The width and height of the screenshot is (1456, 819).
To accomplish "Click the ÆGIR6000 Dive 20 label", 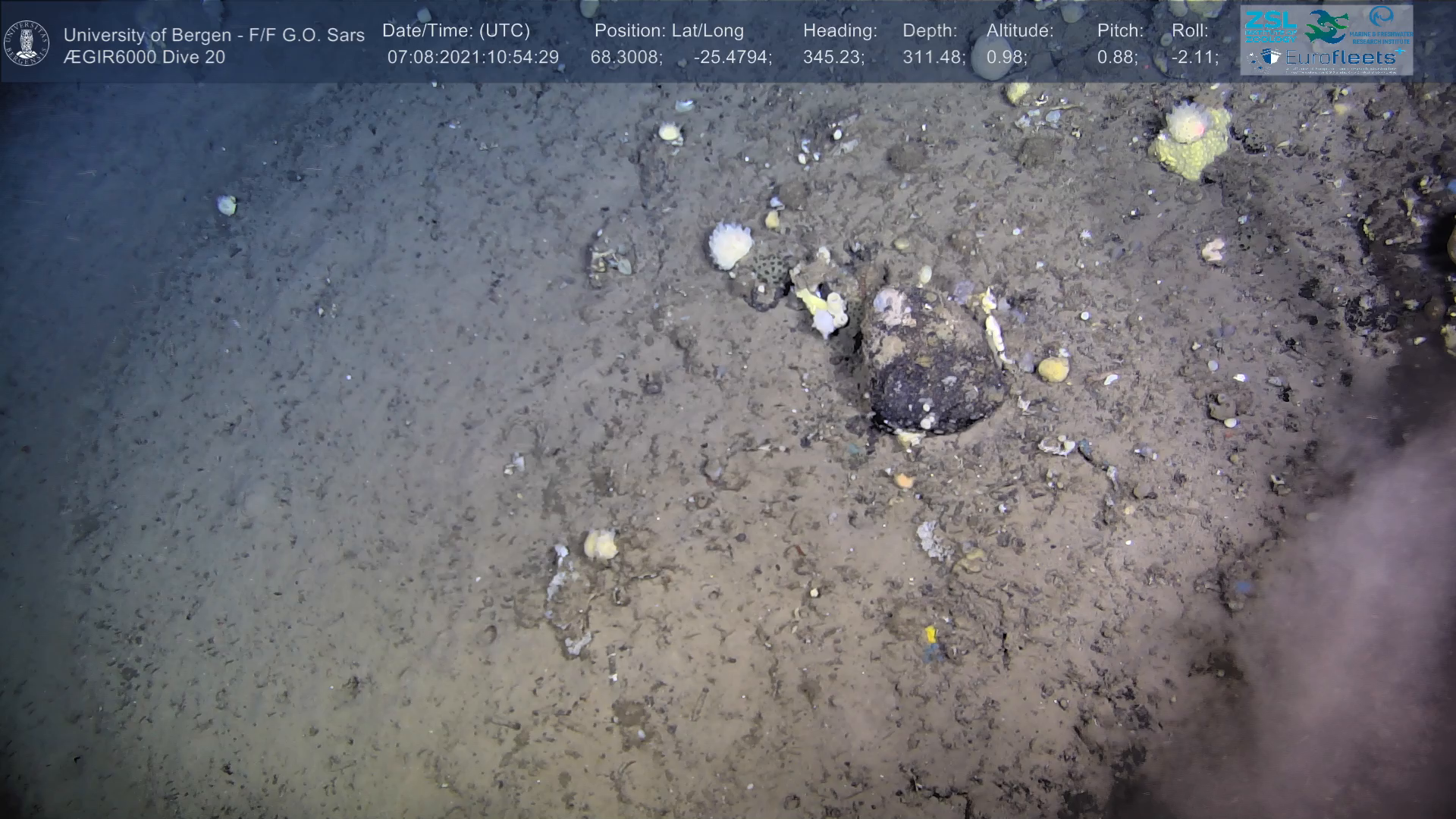I will click(x=144, y=58).
